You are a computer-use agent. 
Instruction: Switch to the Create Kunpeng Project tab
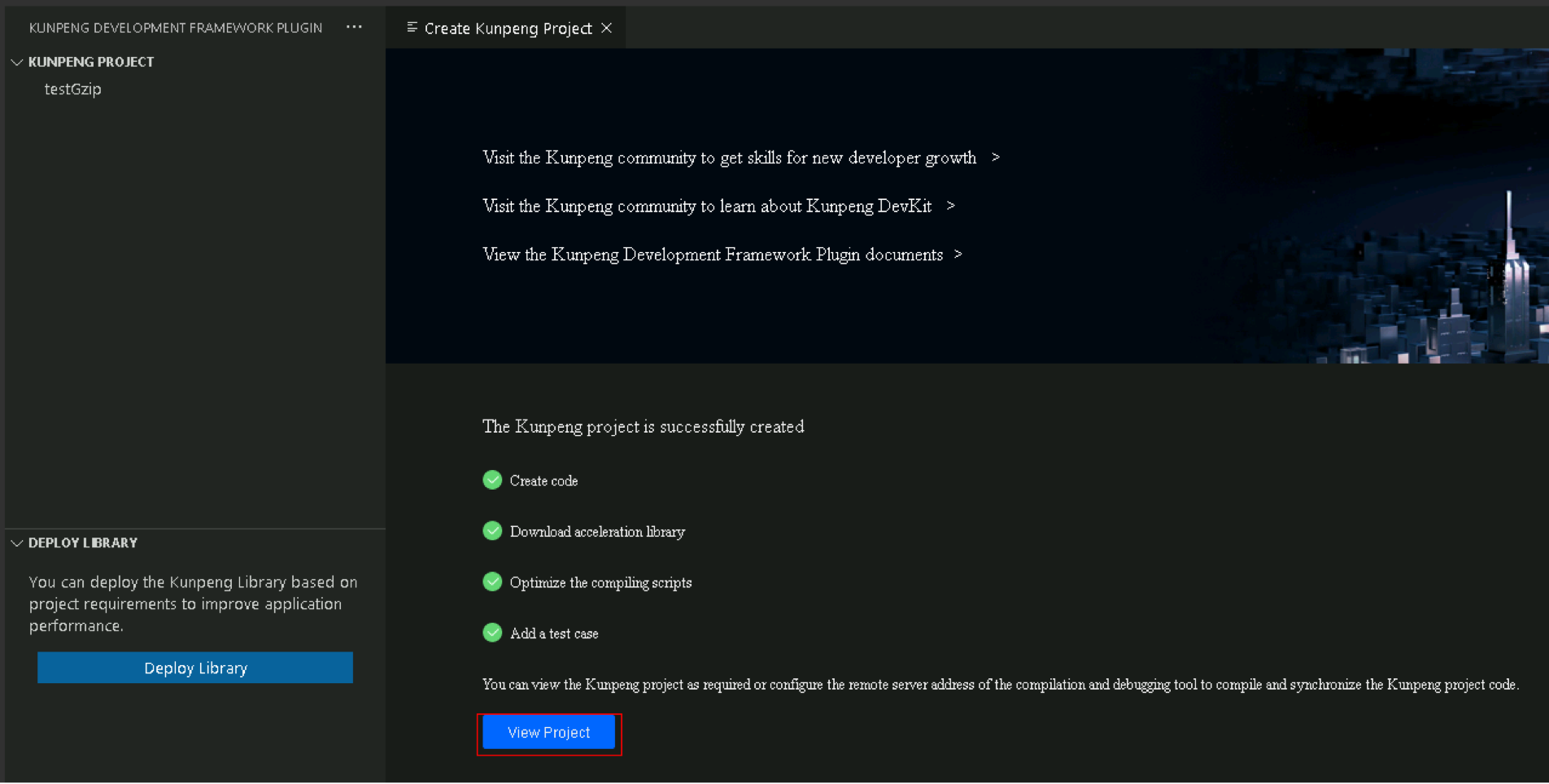click(508, 28)
